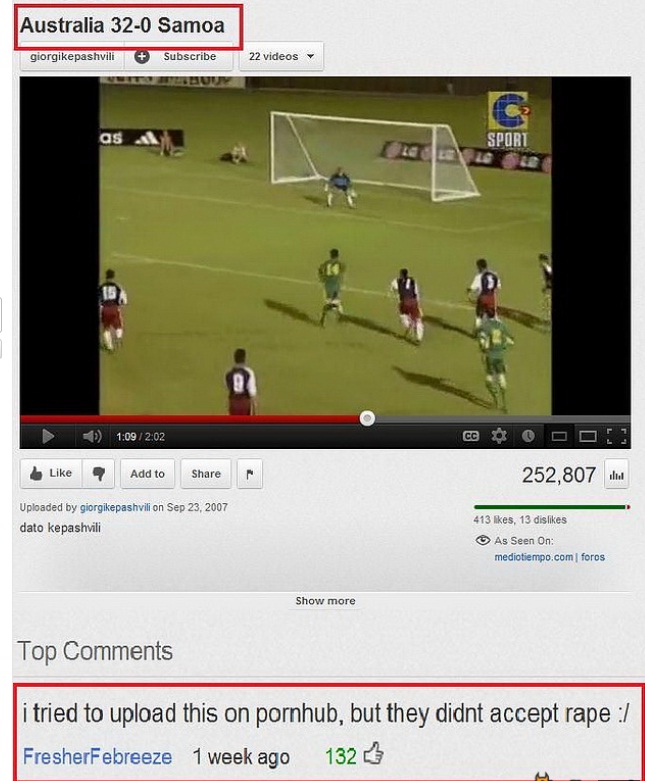Screen dimensions: 645x781
Task: Subscribe to giorgikepashvili channel
Action: coord(179,56)
